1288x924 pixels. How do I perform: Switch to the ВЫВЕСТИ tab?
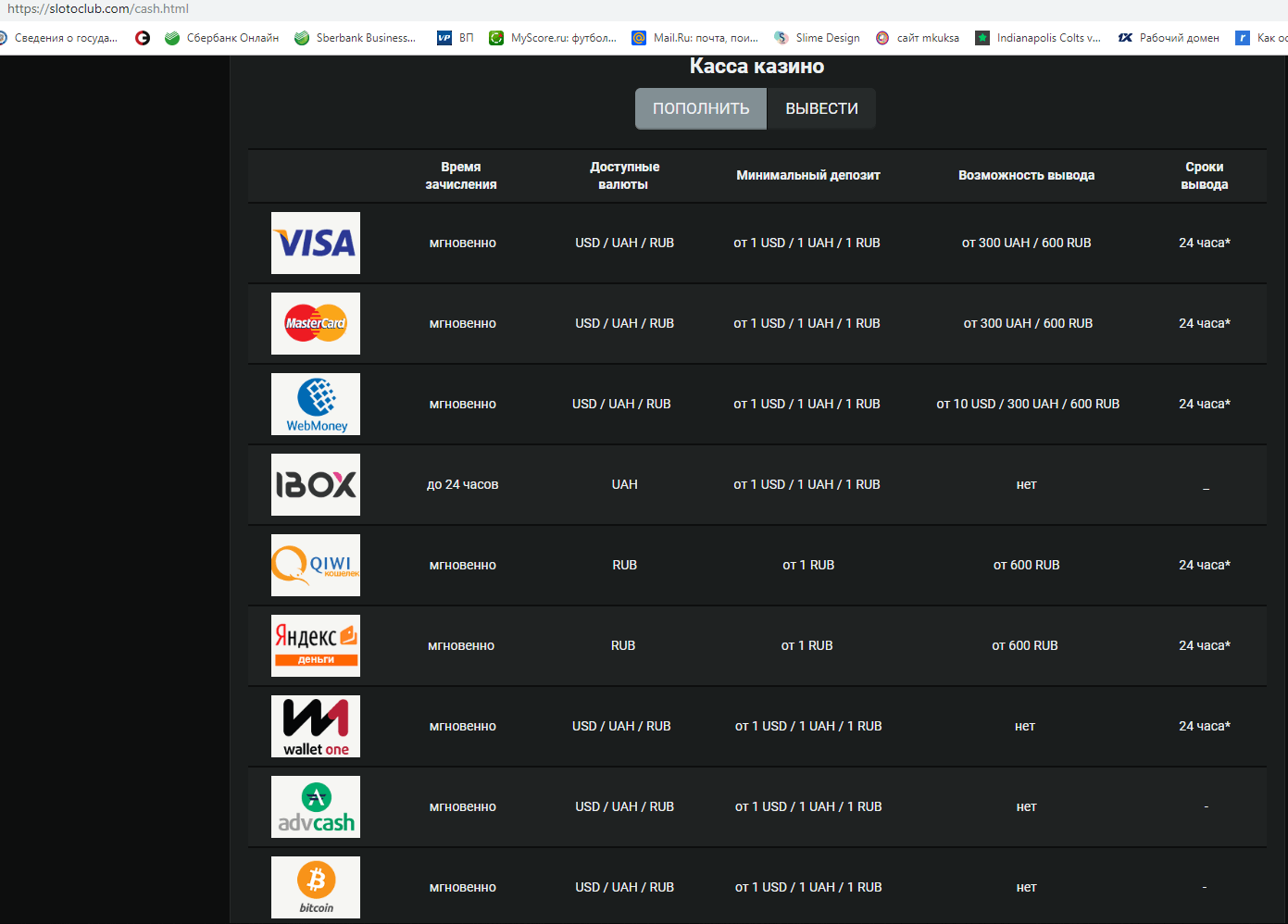(821, 108)
